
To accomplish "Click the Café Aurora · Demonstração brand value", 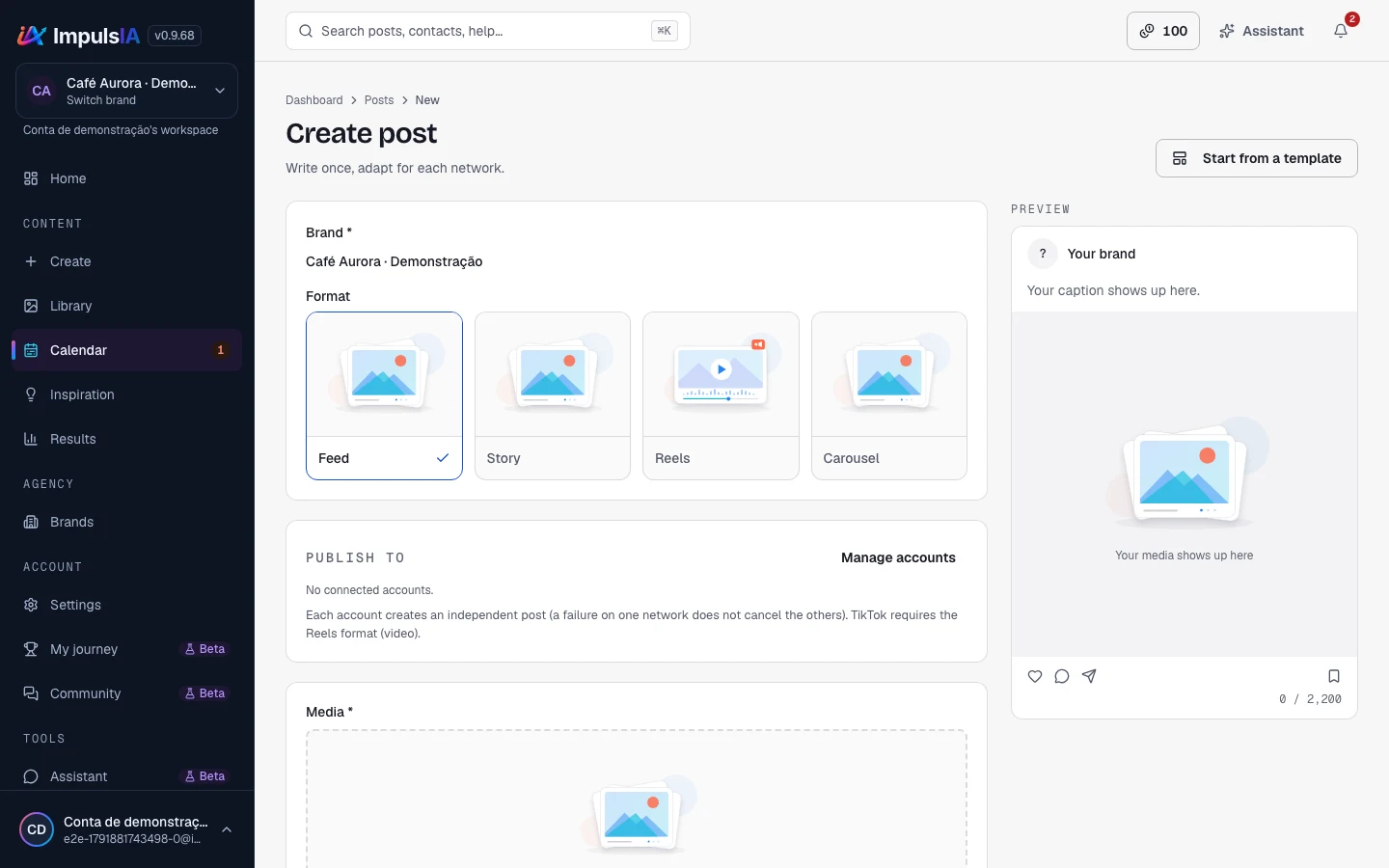I will (394, 261).
